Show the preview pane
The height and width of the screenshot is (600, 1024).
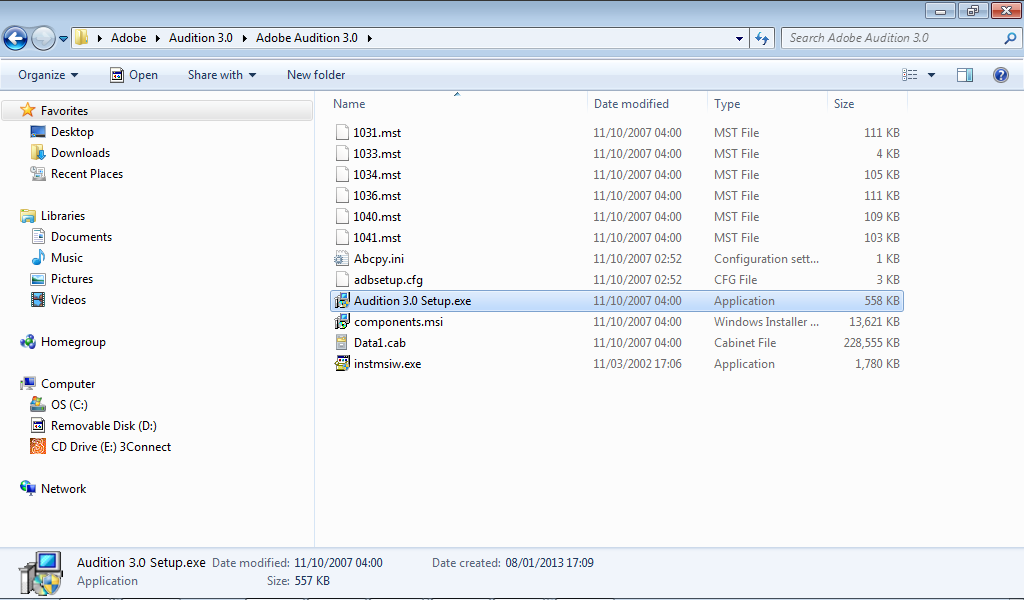coord(965,75)
